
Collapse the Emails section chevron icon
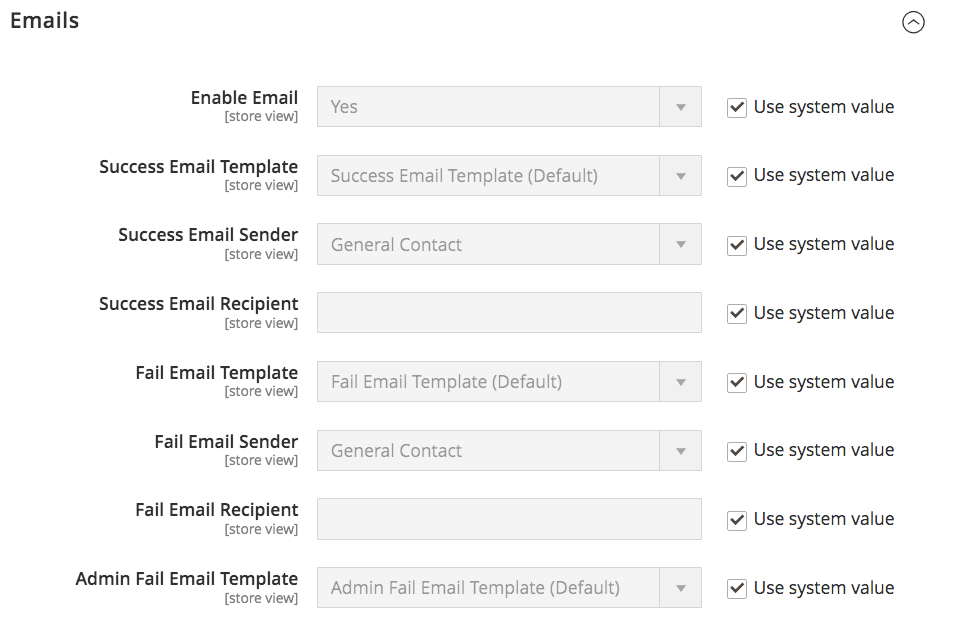pyautogui.click(x=913, y=22)
